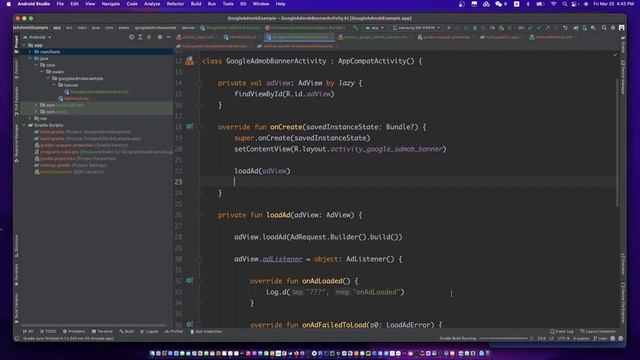The width and height of the screenshot is (640, 360).
Task: Click override gutter icon beside onCreate
Action: tap(189, 127)
